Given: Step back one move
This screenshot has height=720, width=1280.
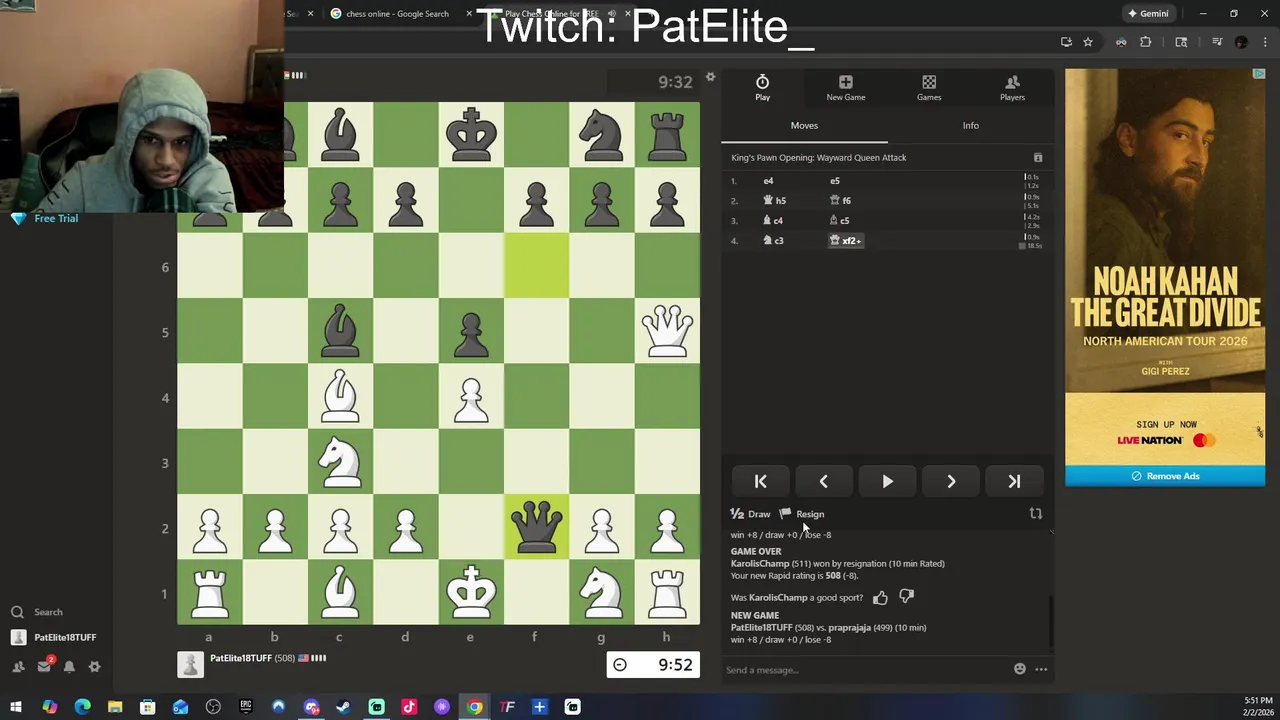Looking at the screenshot, I should pos(823,482).
